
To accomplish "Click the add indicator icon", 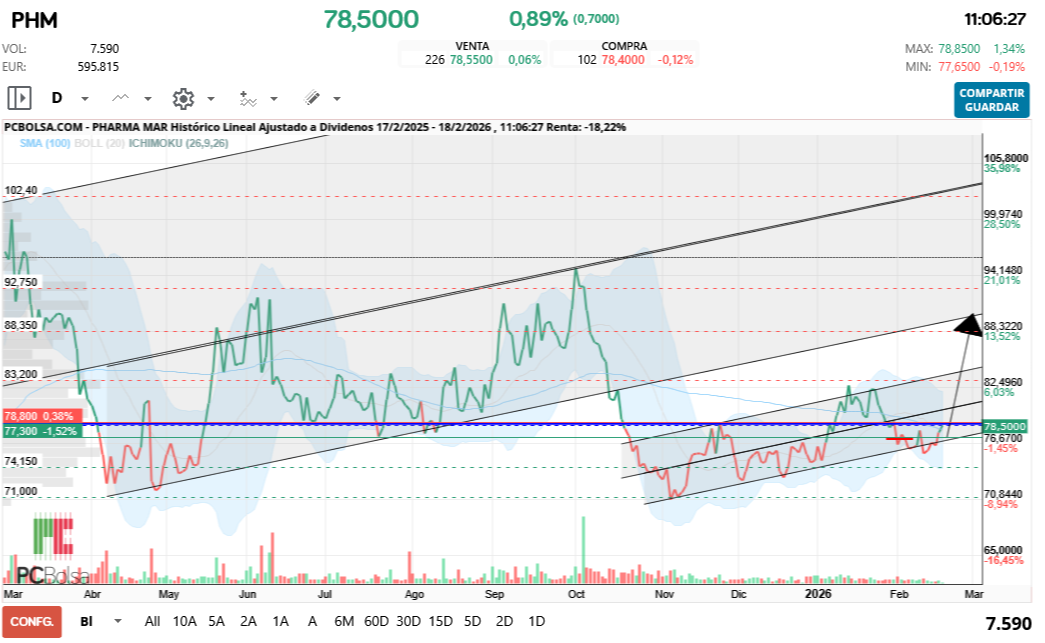I will coord(248,98).
